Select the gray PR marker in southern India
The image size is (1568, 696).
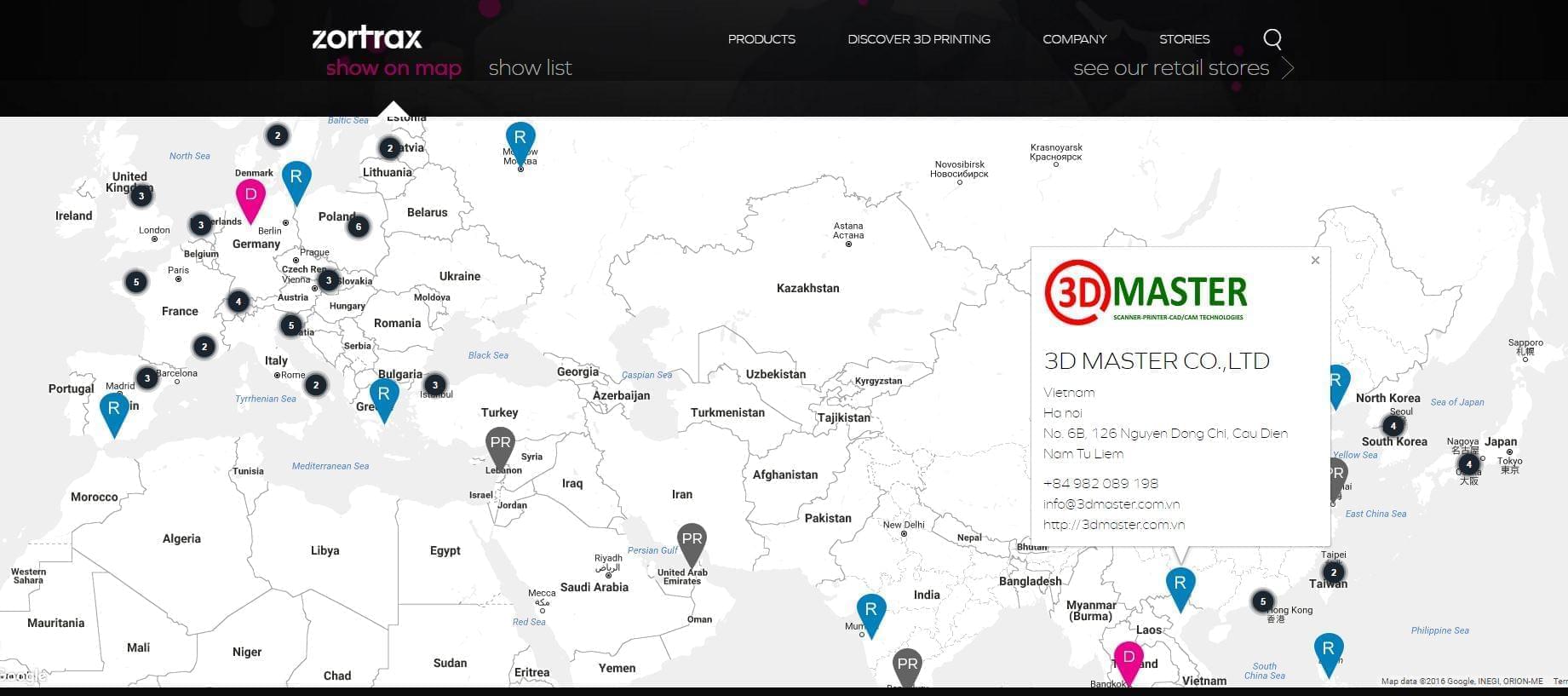pyautogui.click(x=907, y=667)
